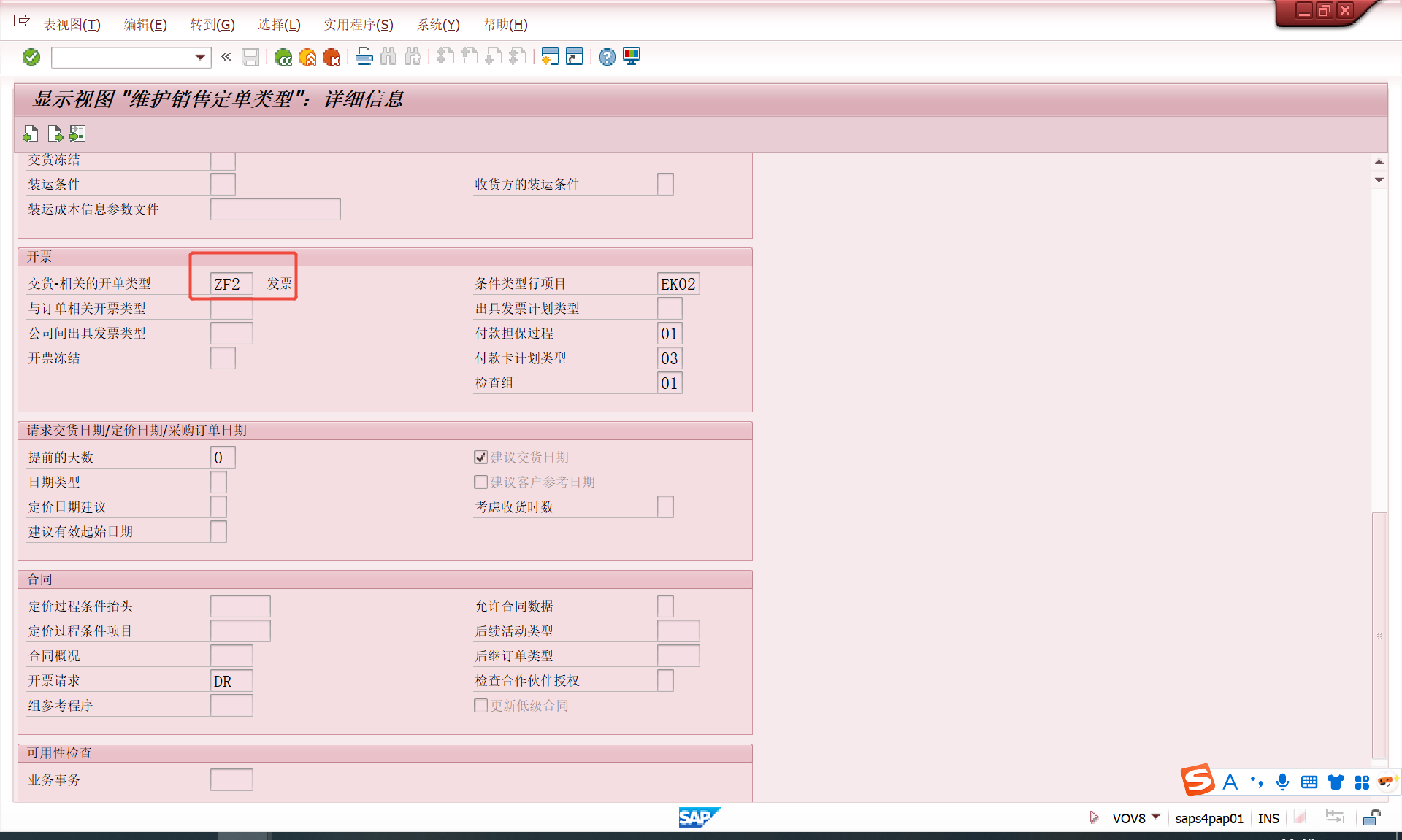Click the orange Exit icon
1402x840 pixels.
(x=307, y=57)
